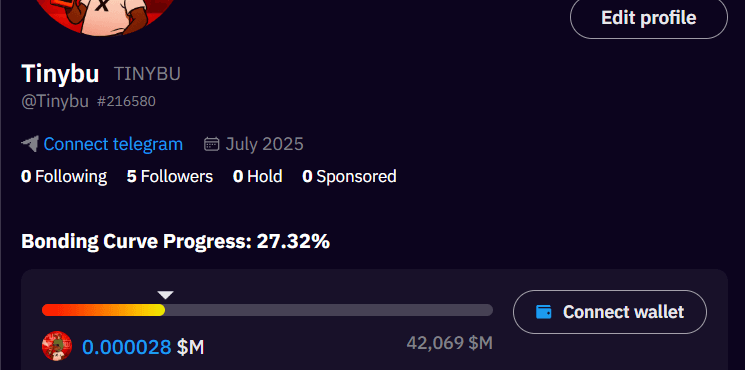This screenshot has width=745, height=370.
Task: Open the 0 Hold list
Action: 258,176
